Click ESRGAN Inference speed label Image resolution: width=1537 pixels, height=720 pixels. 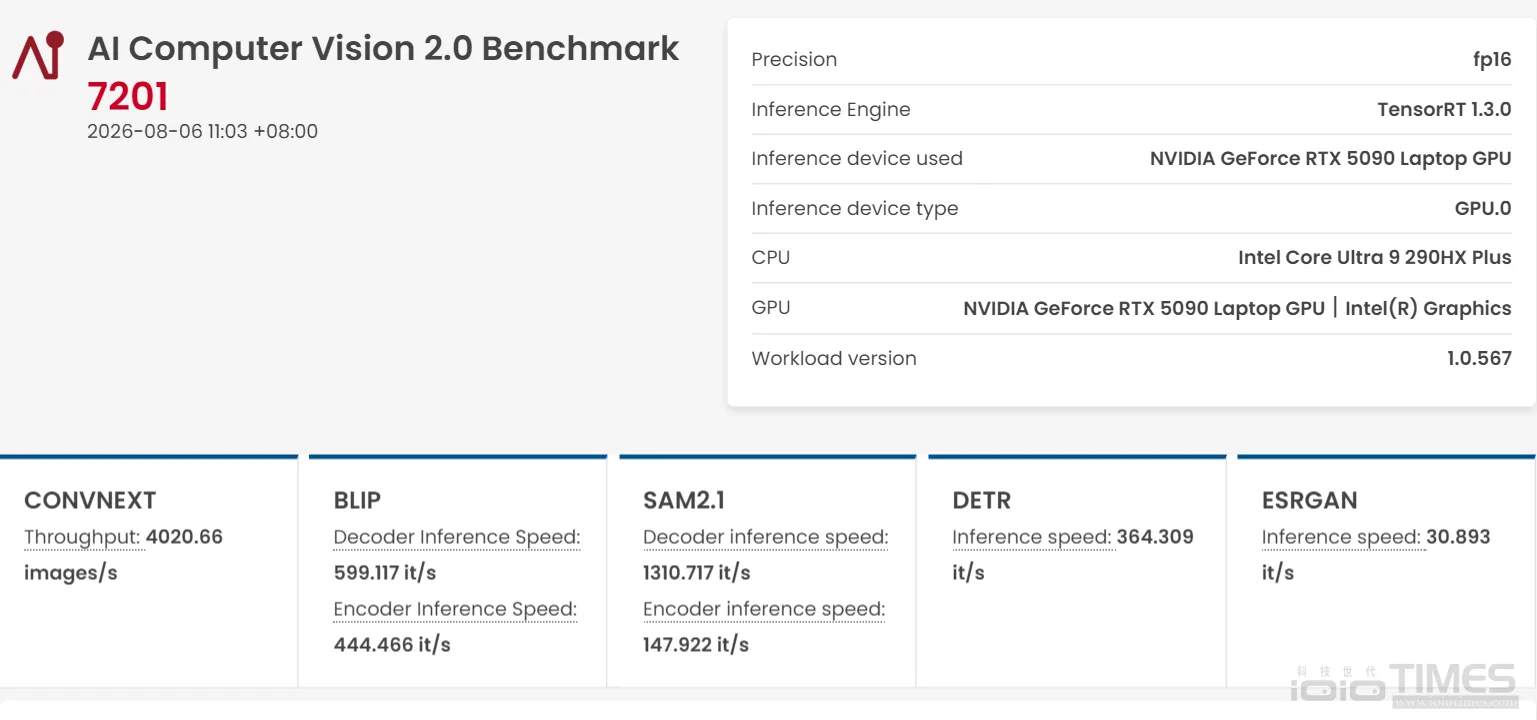(1341, 537)
